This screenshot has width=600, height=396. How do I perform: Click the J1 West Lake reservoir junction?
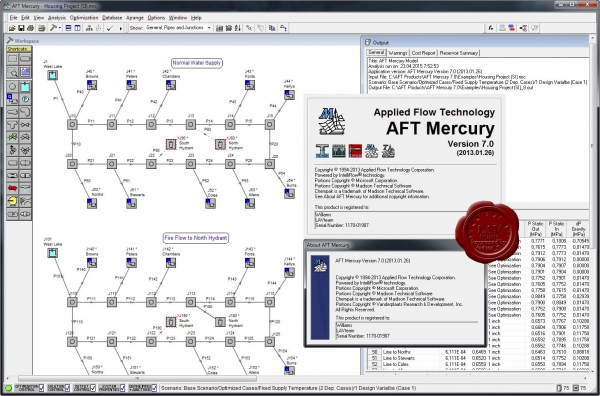(x=52, y=75)
